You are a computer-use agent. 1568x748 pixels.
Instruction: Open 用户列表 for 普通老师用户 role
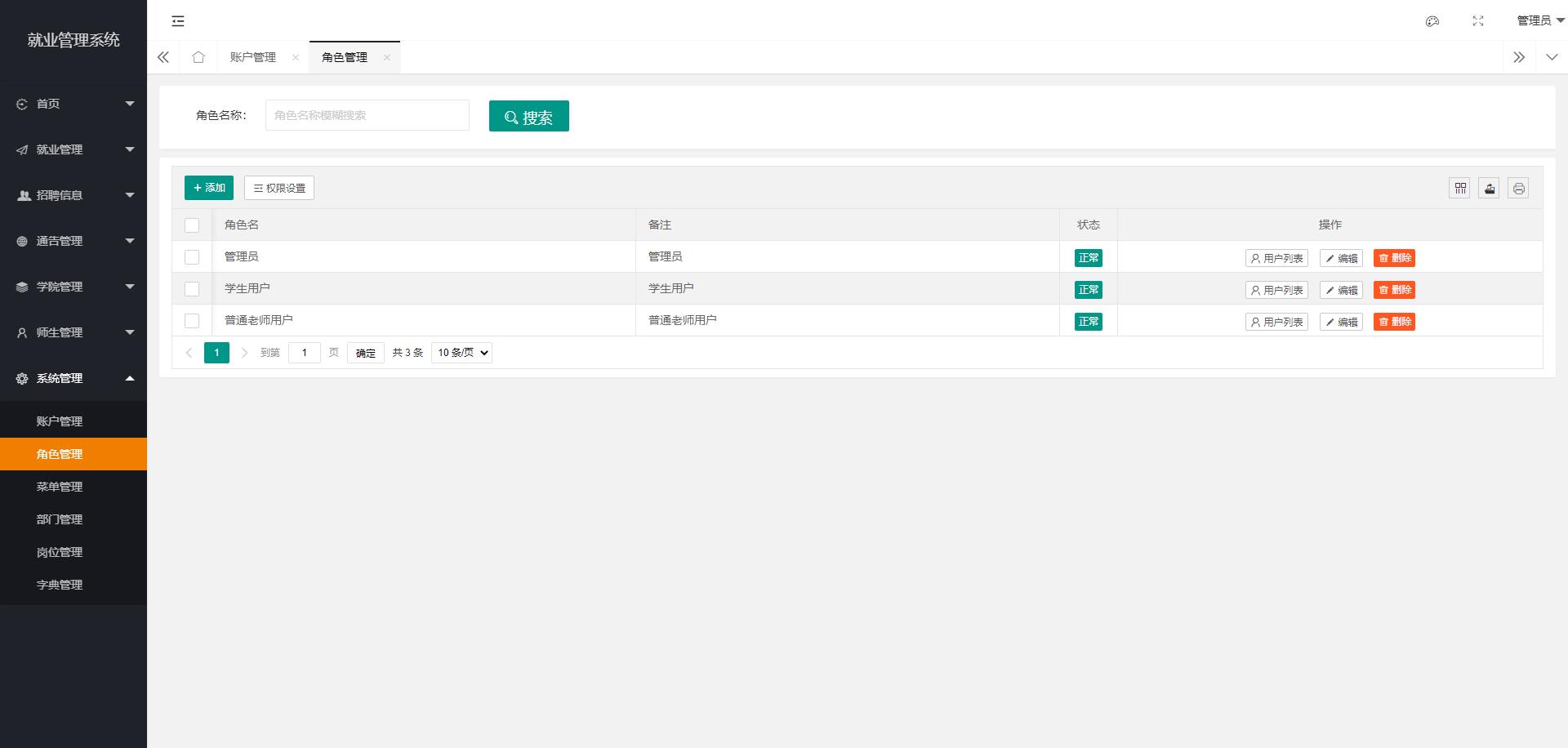[1276, 322]
